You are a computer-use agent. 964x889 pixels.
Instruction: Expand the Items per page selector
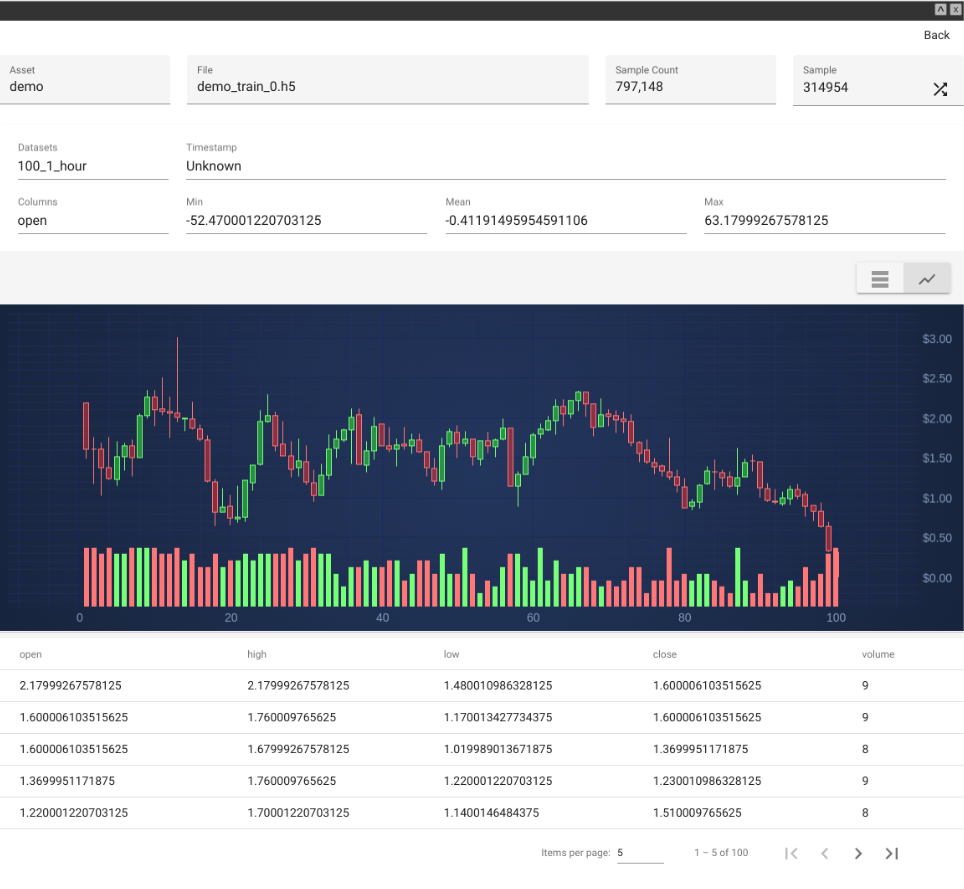(x=639, y=853)
